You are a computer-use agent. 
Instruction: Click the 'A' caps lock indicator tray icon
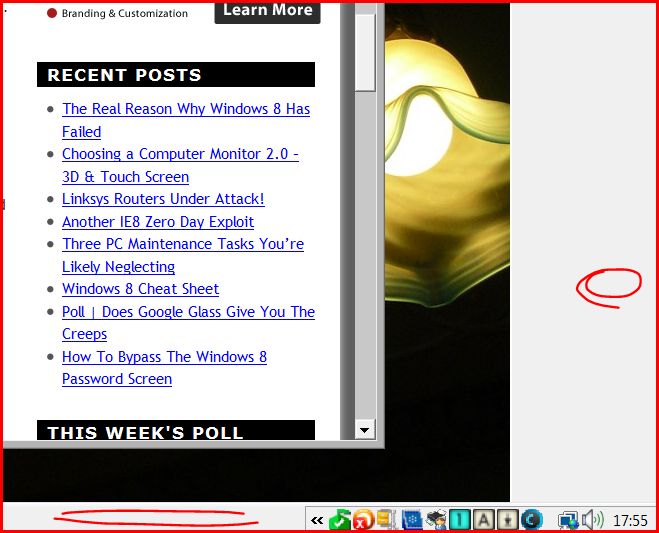[484, 520]
